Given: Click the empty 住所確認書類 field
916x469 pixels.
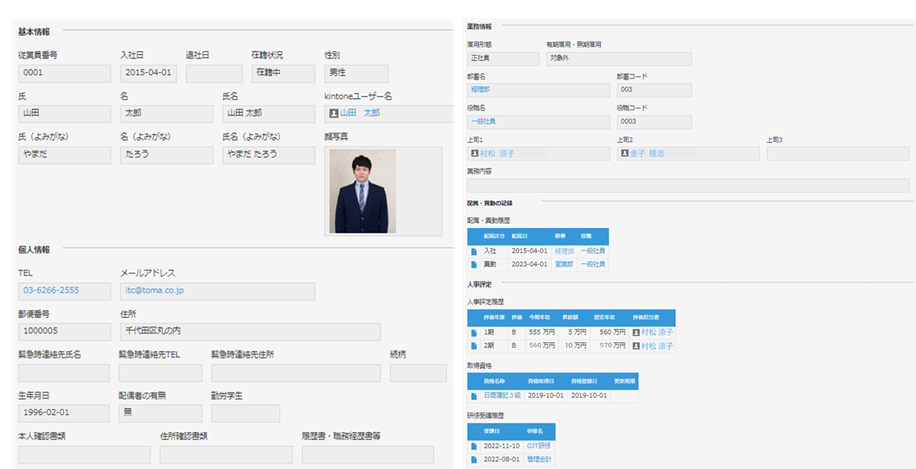Looking at the screenshot, I should click(226, 455).
